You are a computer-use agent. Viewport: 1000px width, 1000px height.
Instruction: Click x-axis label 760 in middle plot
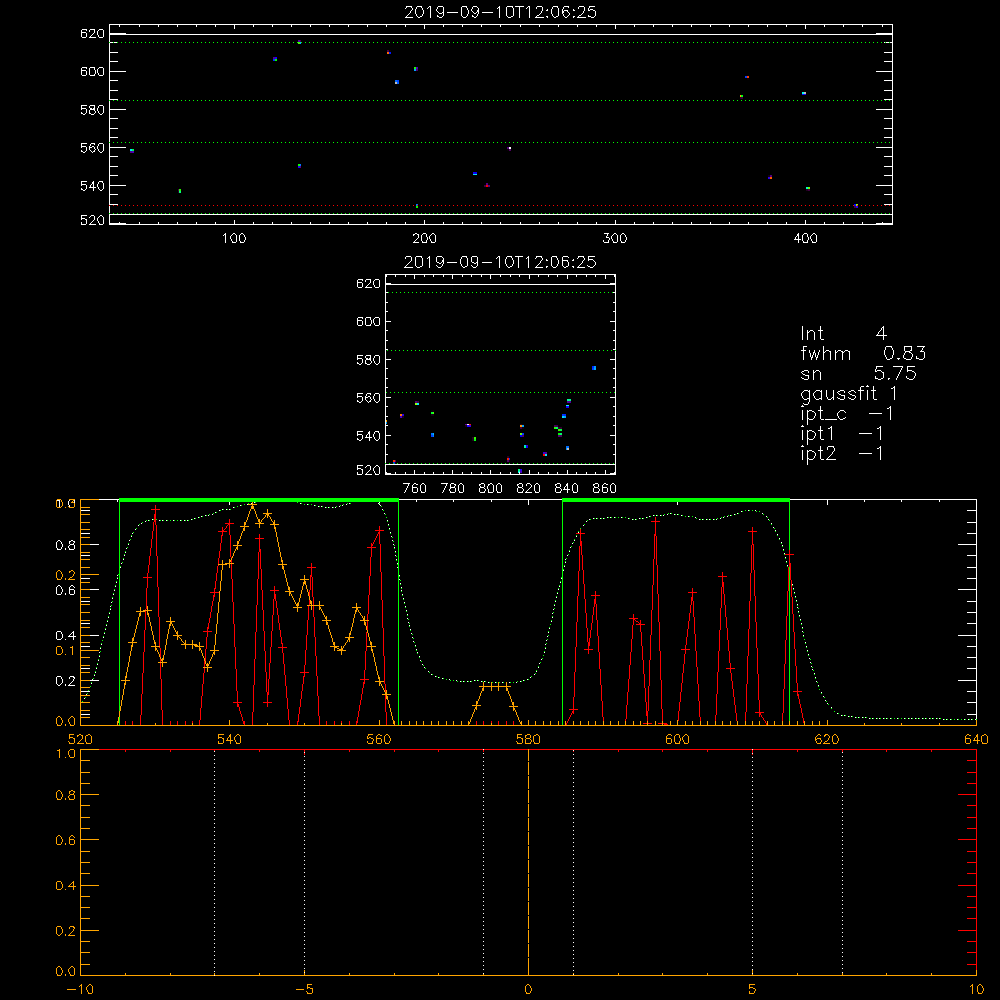[415, 489]
